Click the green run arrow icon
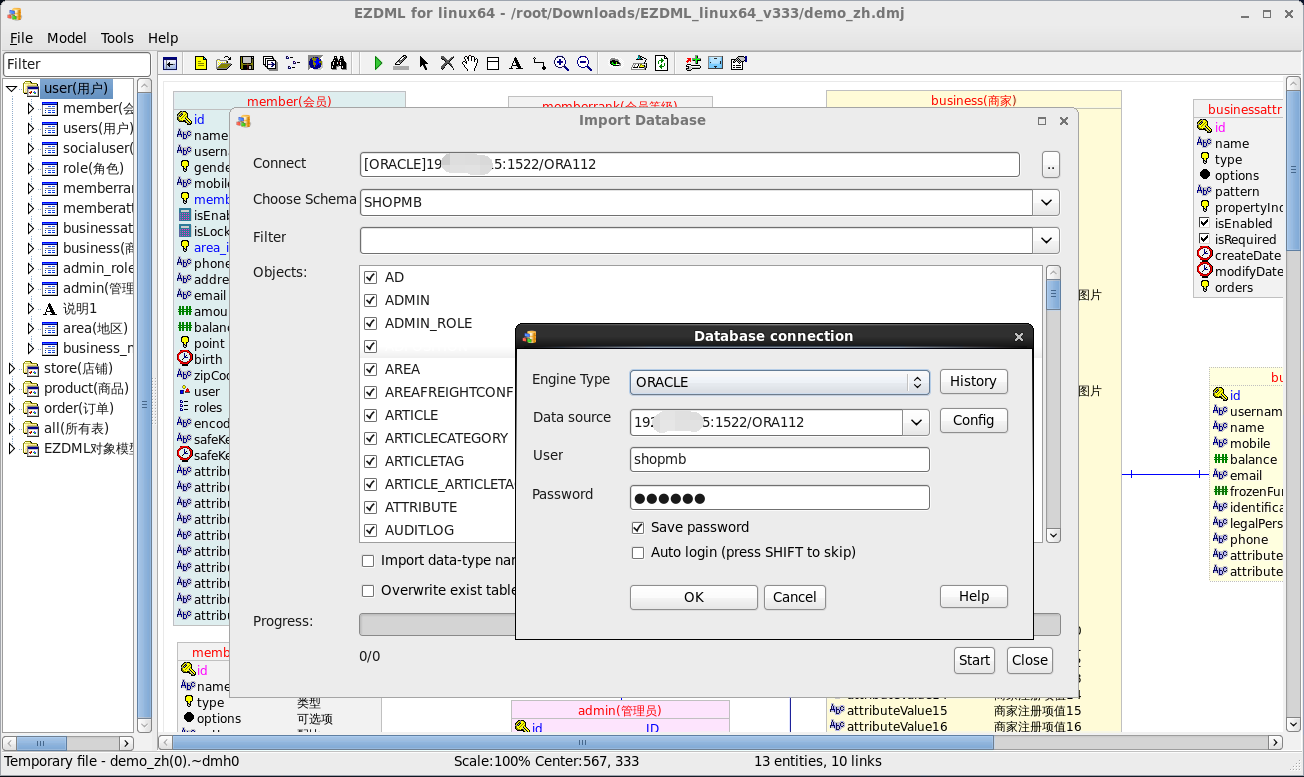 [378, 63]
